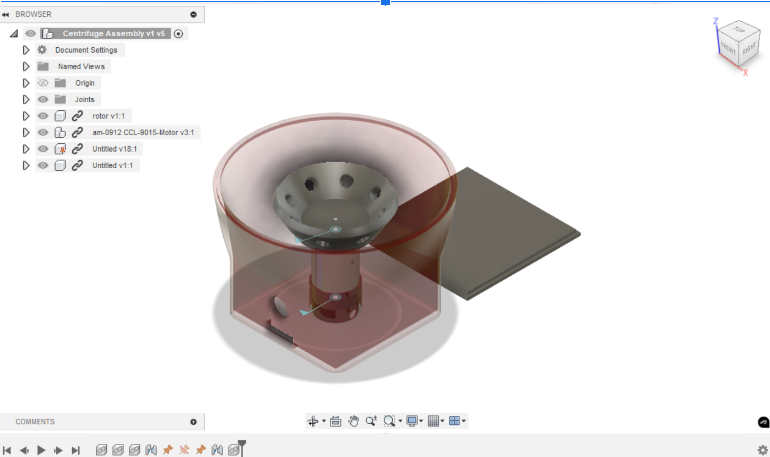770x457 pixels.
Task: Click the timeline end position marker
Action: coord(241,447)
